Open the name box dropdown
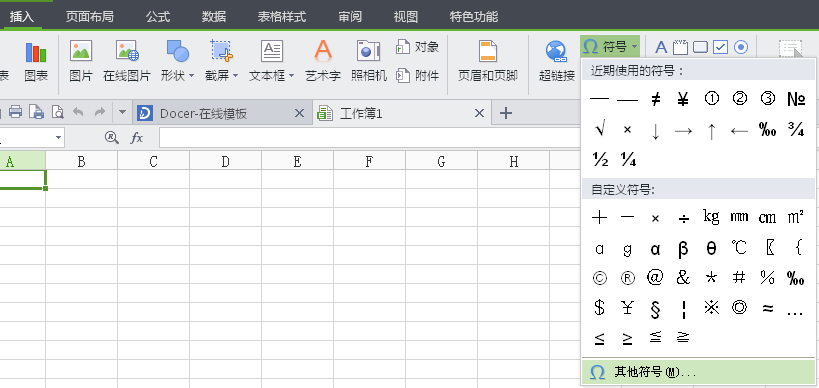Screen dimensions: 819x388 point(58,138)
